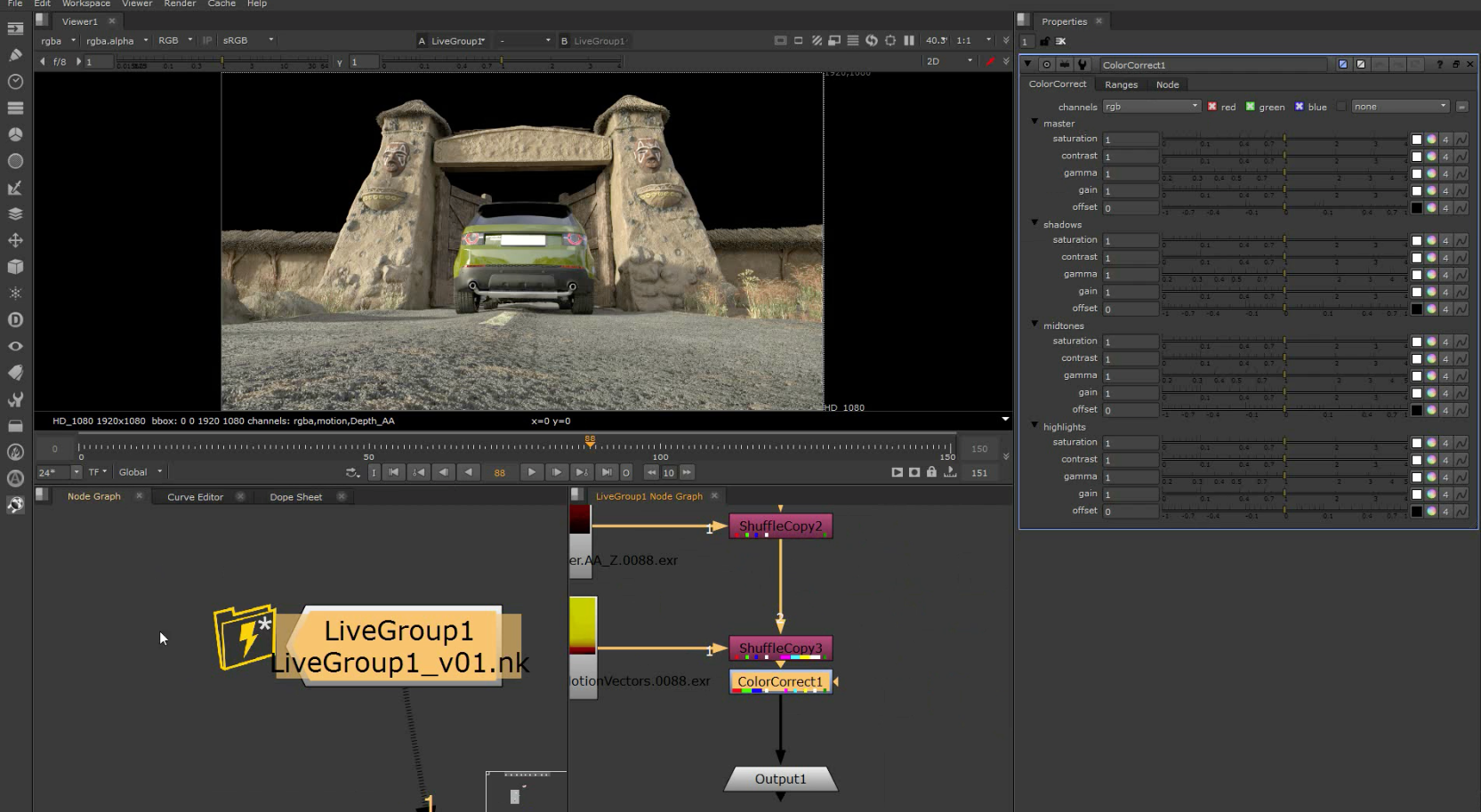Click the help question mark on ColorCorrect1 panel
Screen dimensions: 1481x812
click(1438, 64)
